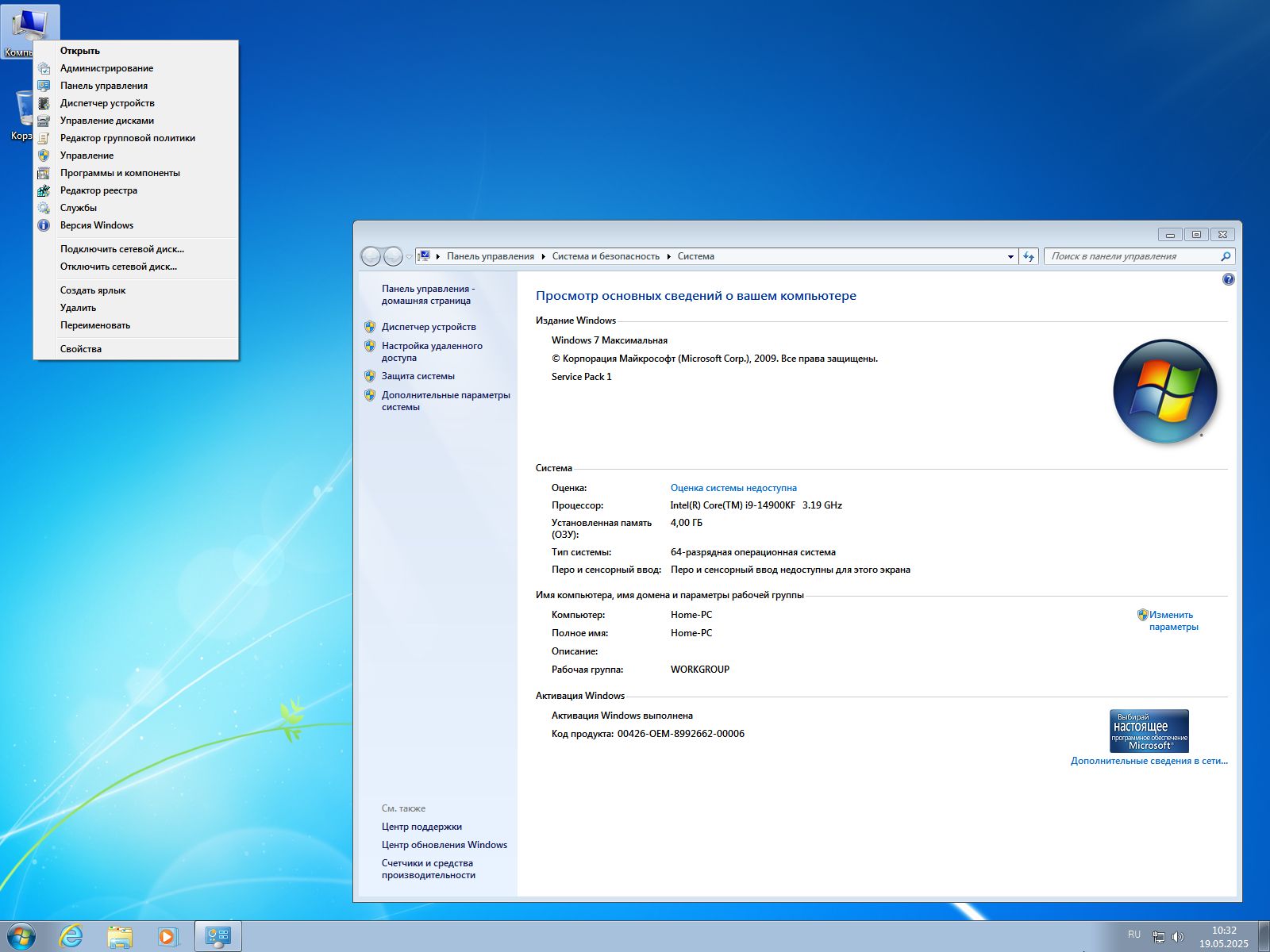Viewport: 1270px width, 952px height.
Task: Click Система и безопасность breadcrumb
Action: click(606, 256)
